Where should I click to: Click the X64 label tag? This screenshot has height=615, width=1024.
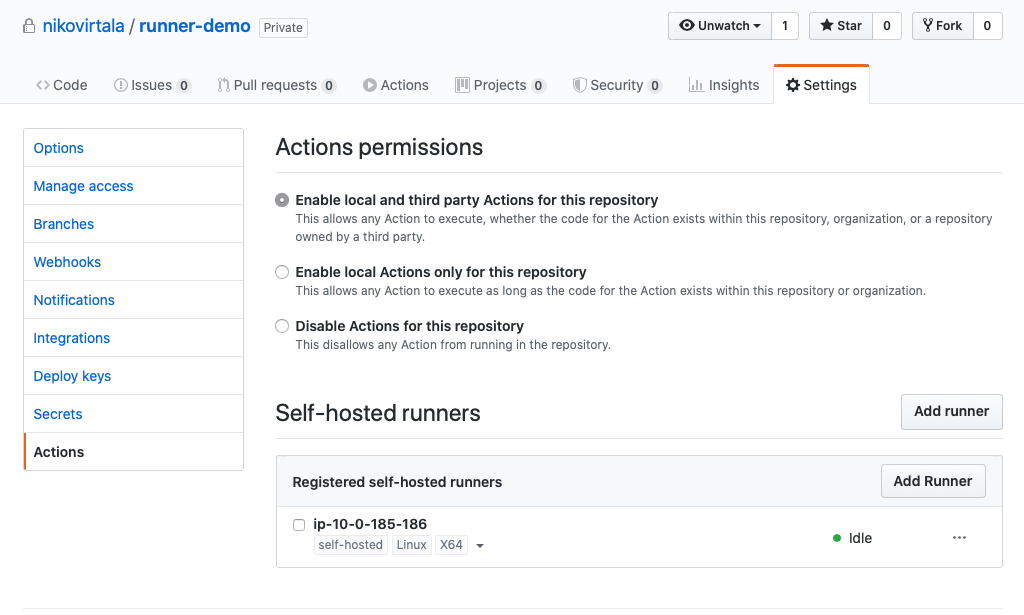(451, 544)
